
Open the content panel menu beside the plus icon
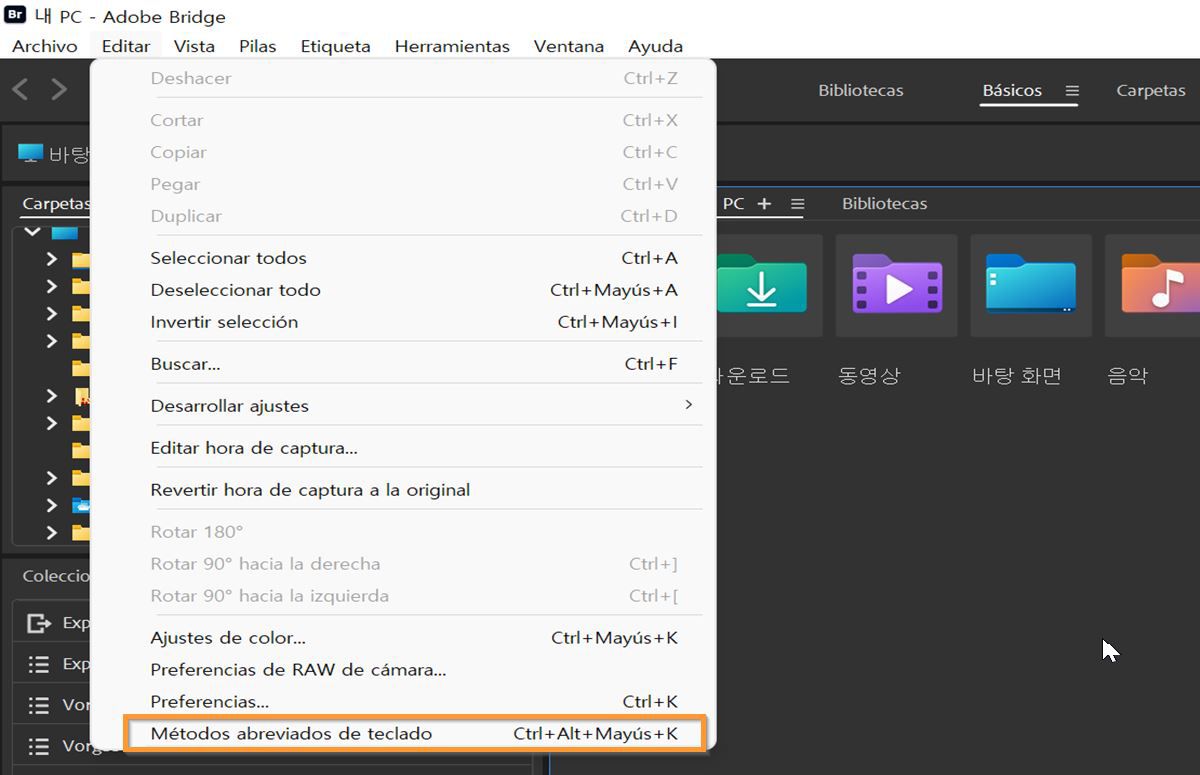[x=797, y=204]
